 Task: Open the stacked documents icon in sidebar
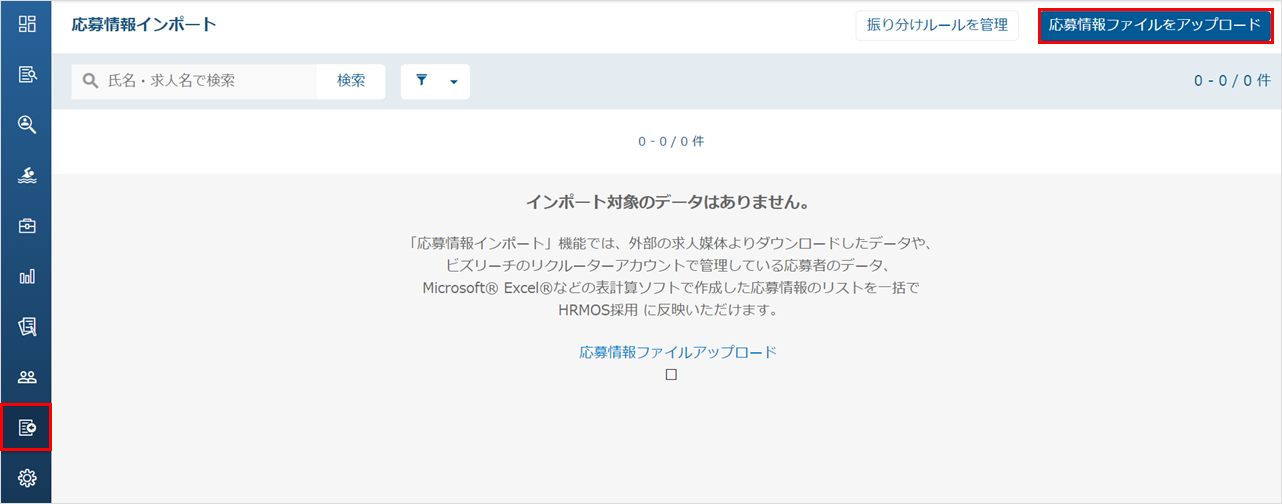click(27, 326)
